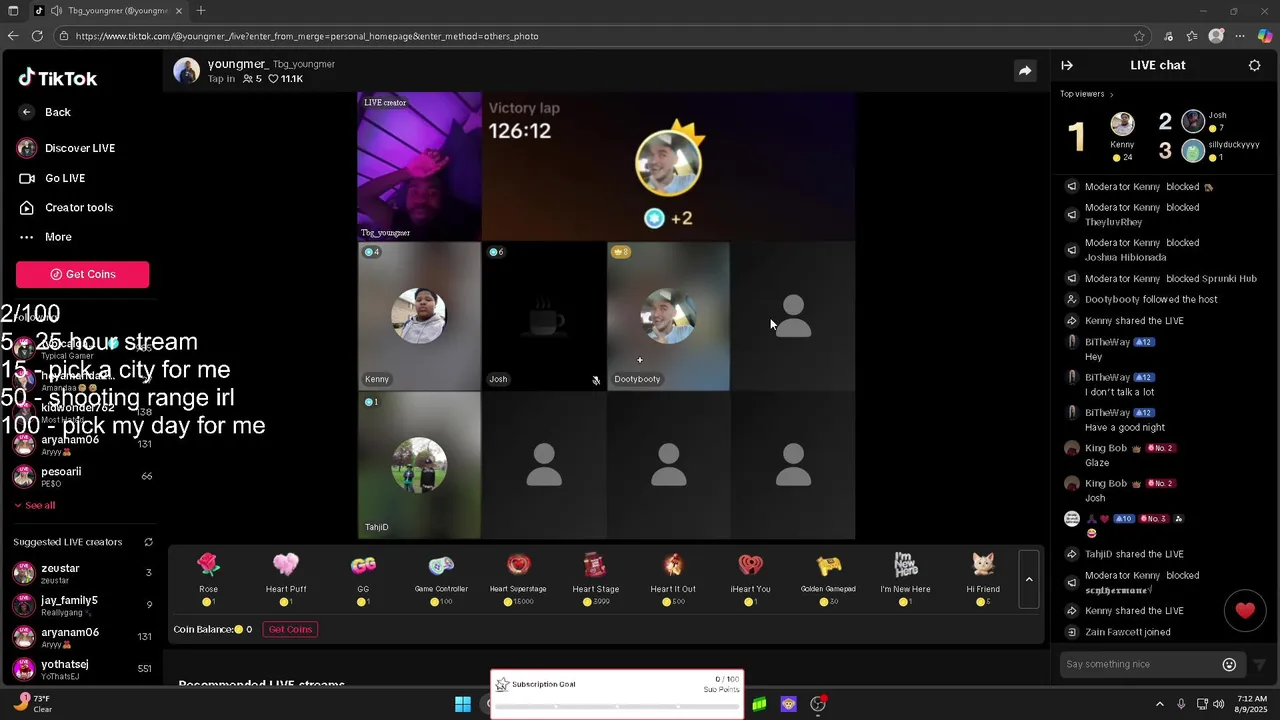
Task: Click the youngmer_ host profile avatar
Action: point(187,71)
